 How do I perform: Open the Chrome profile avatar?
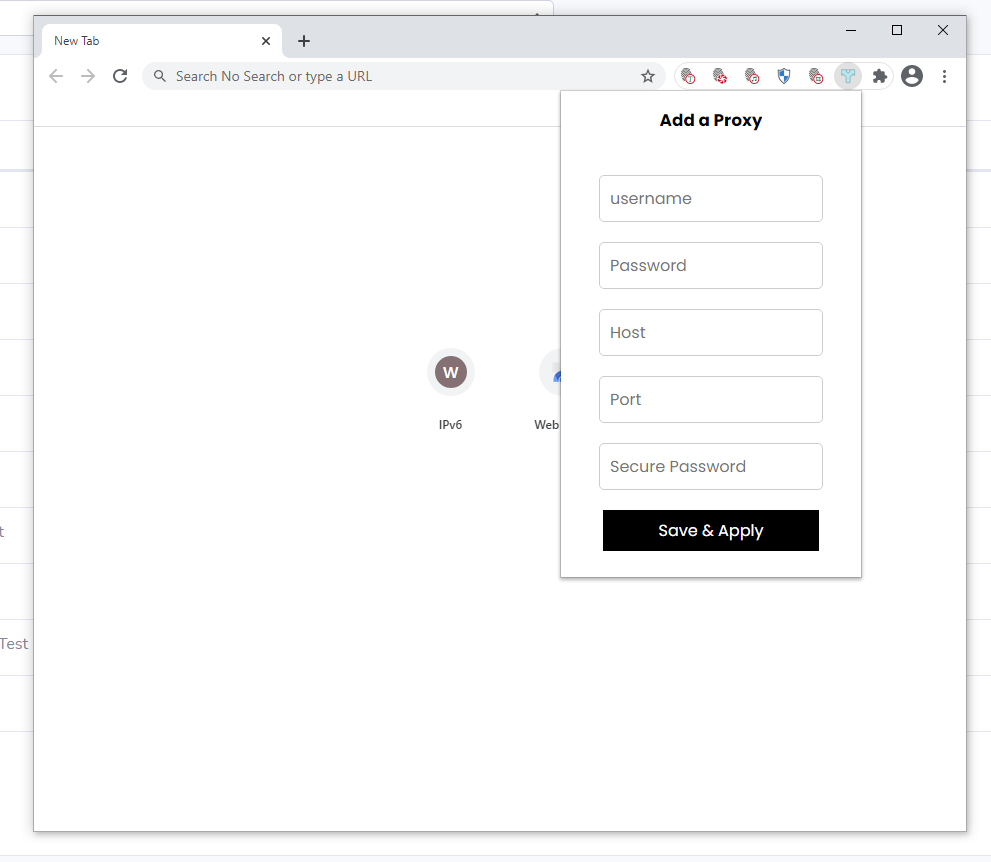coord(911,76)
